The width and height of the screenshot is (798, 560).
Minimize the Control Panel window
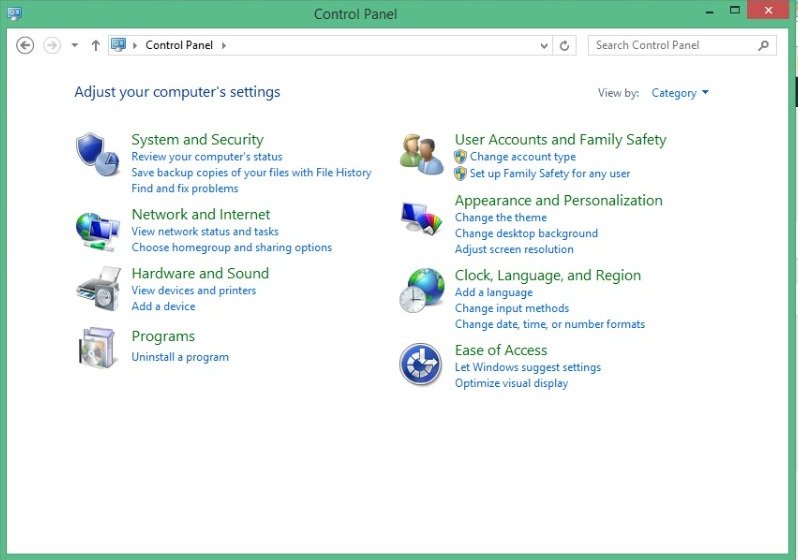(710, 11)
